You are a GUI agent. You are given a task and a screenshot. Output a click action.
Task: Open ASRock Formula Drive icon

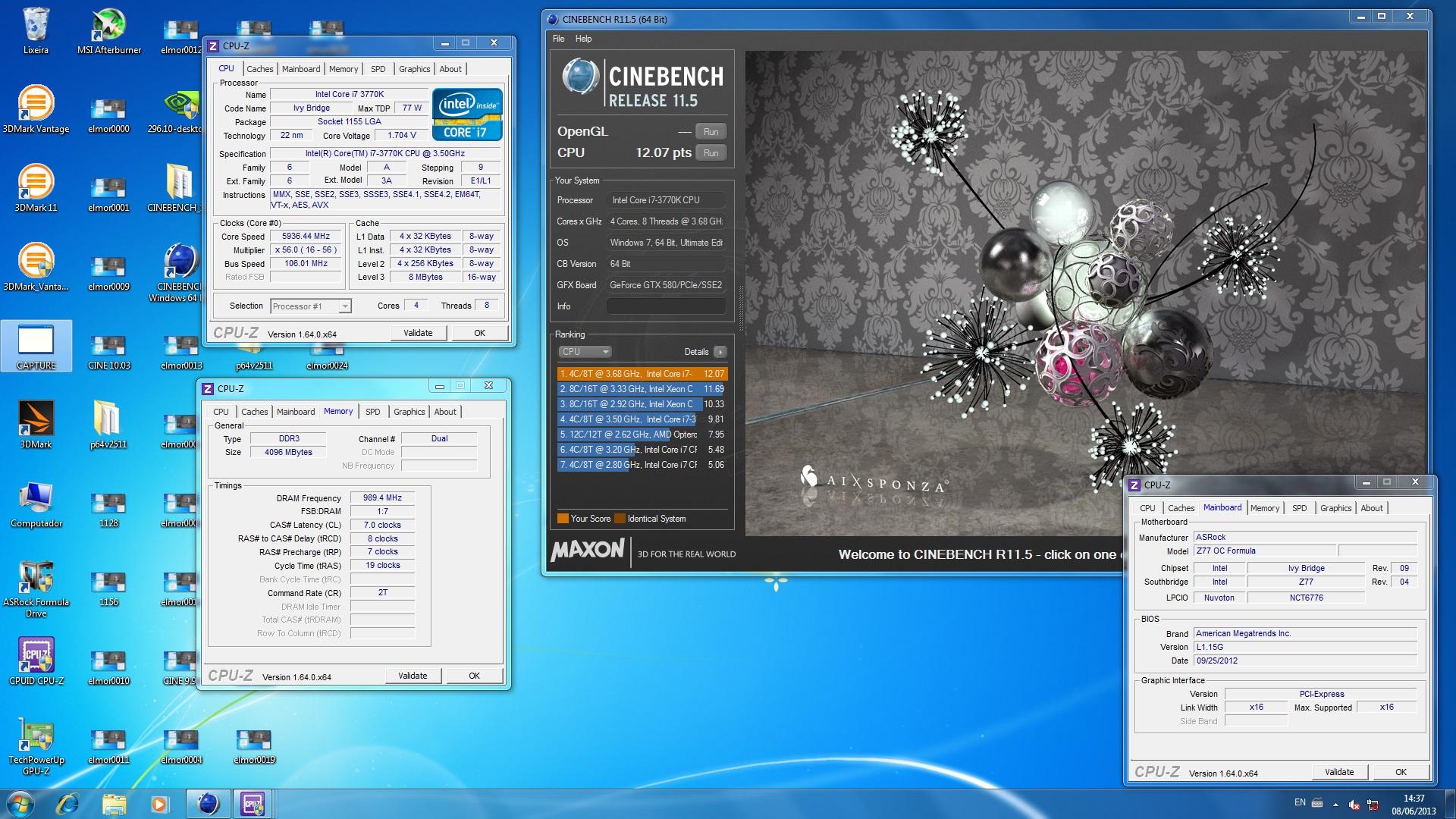click(x=36, y=588)
